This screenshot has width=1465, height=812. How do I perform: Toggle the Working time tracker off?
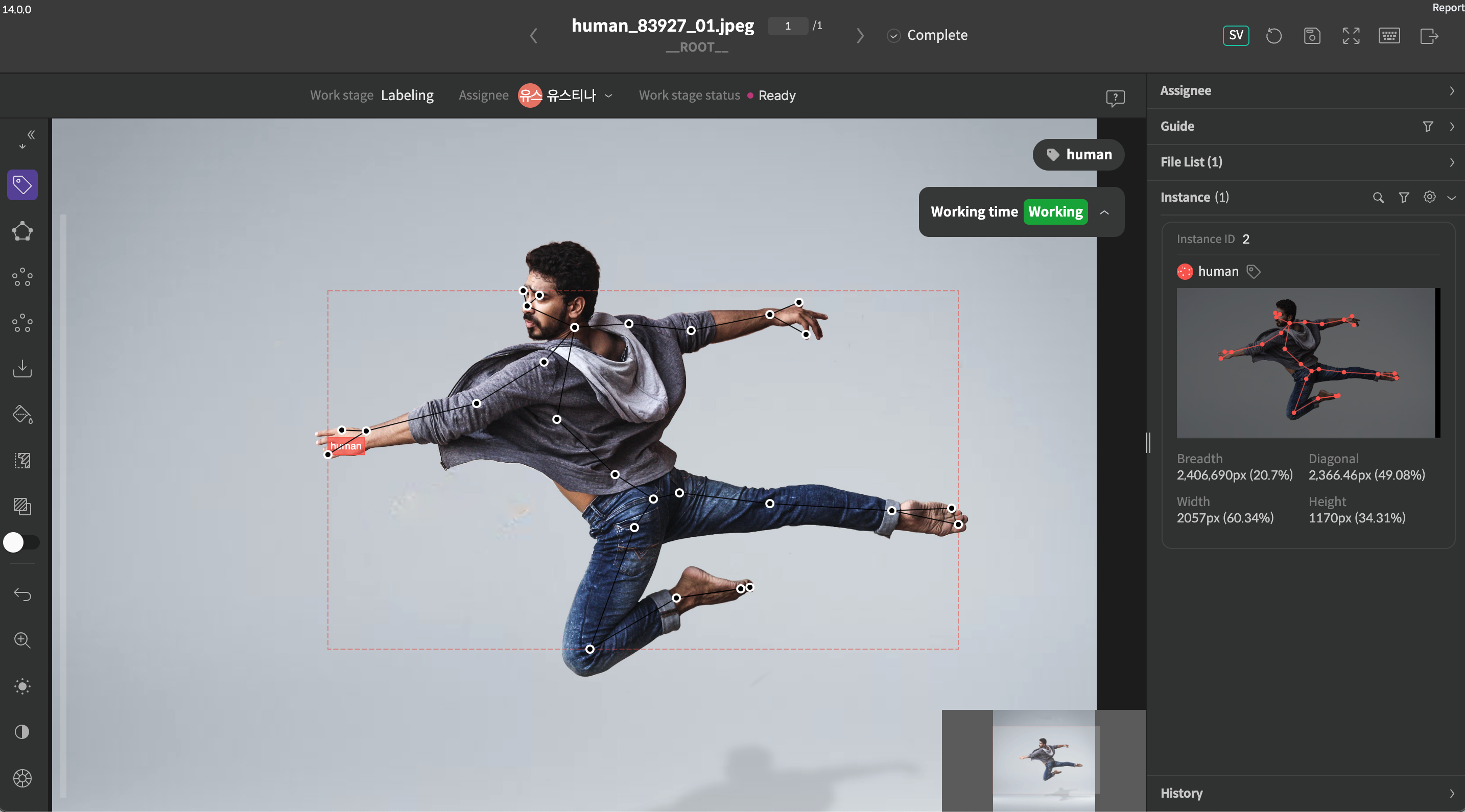click(x=1055, y=211)
